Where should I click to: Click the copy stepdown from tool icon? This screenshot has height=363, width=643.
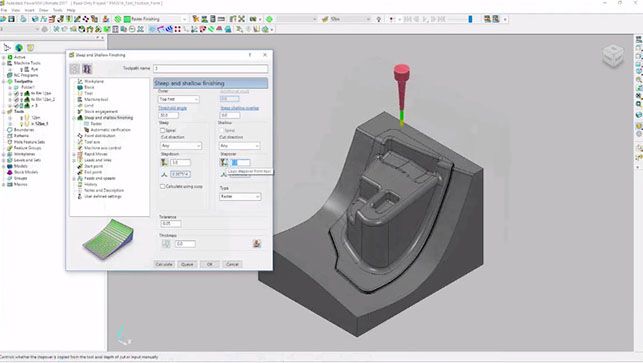pos(164,162)
